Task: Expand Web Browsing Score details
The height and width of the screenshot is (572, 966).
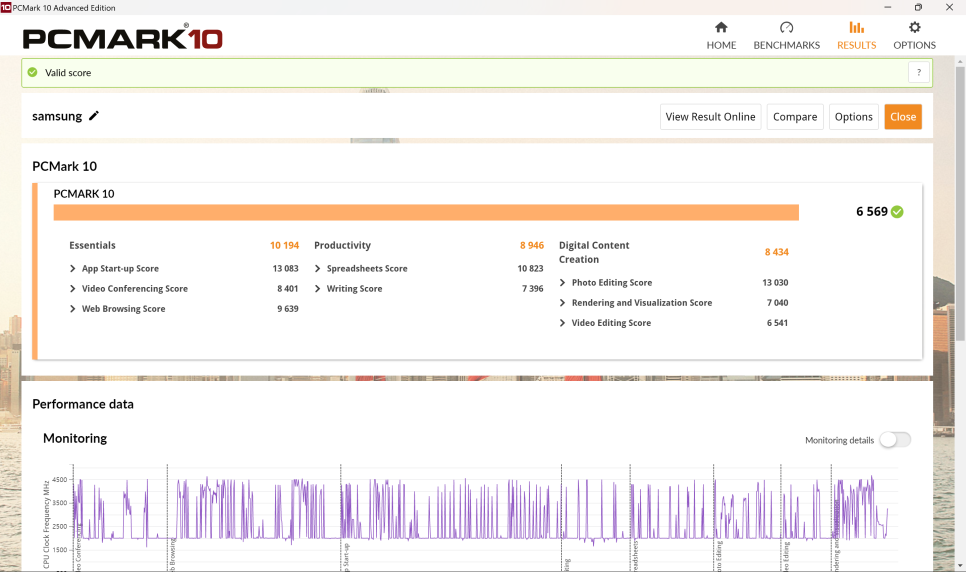Action: click(x=73, y=309)
